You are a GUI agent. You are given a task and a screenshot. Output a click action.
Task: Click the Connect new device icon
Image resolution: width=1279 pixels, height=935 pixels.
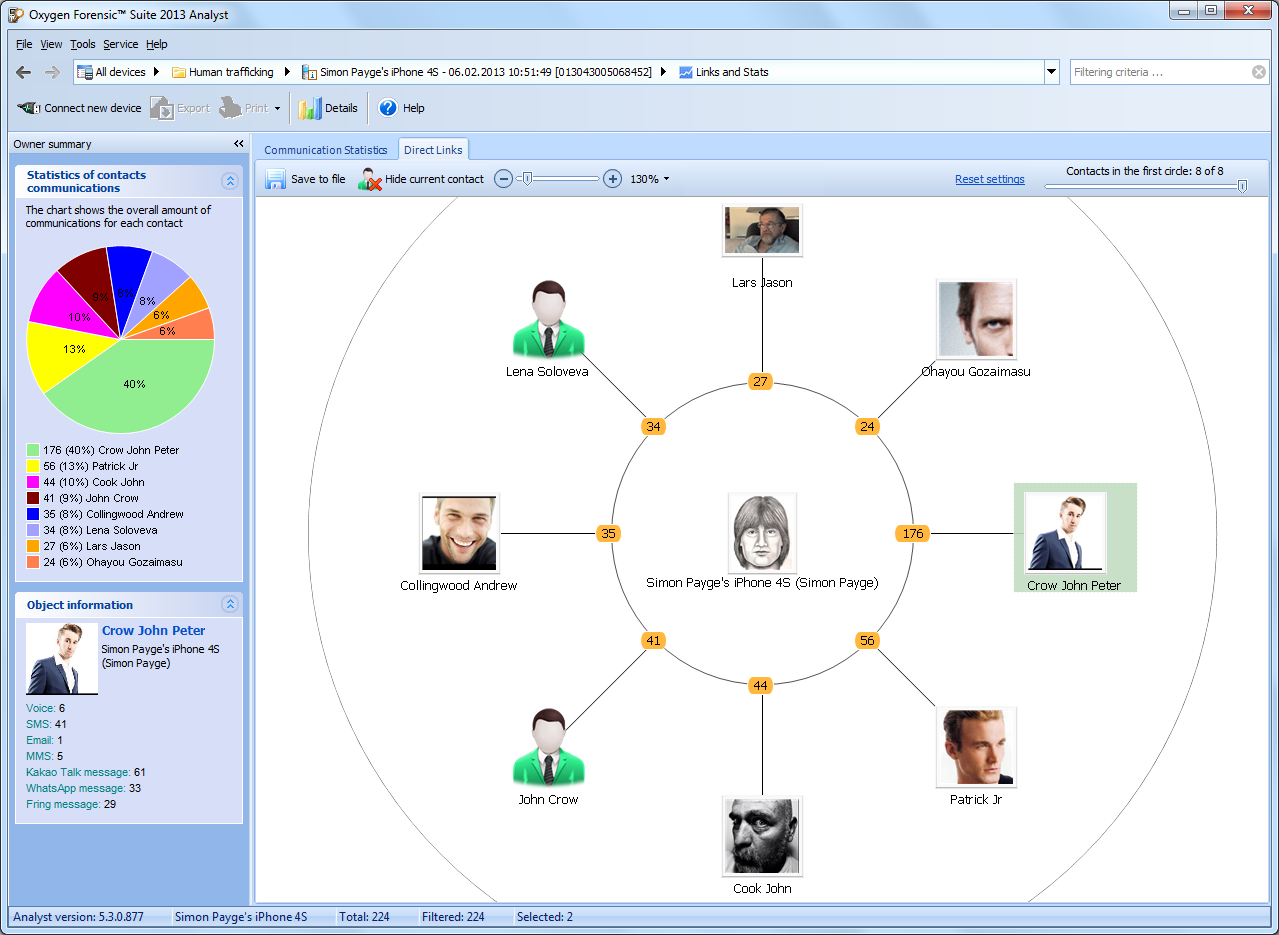click(29, 108)
